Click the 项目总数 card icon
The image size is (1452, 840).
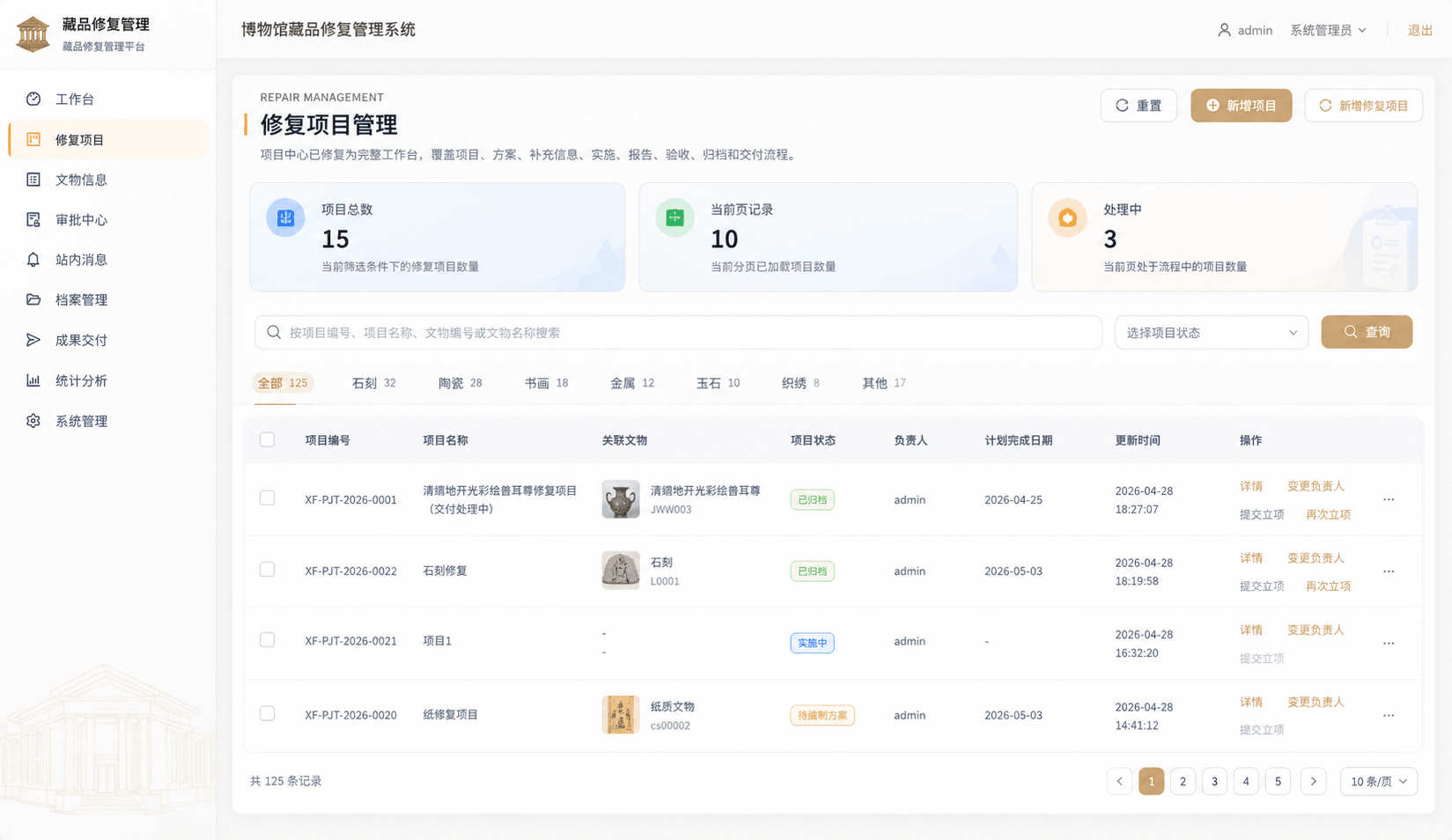click(285, 217)
